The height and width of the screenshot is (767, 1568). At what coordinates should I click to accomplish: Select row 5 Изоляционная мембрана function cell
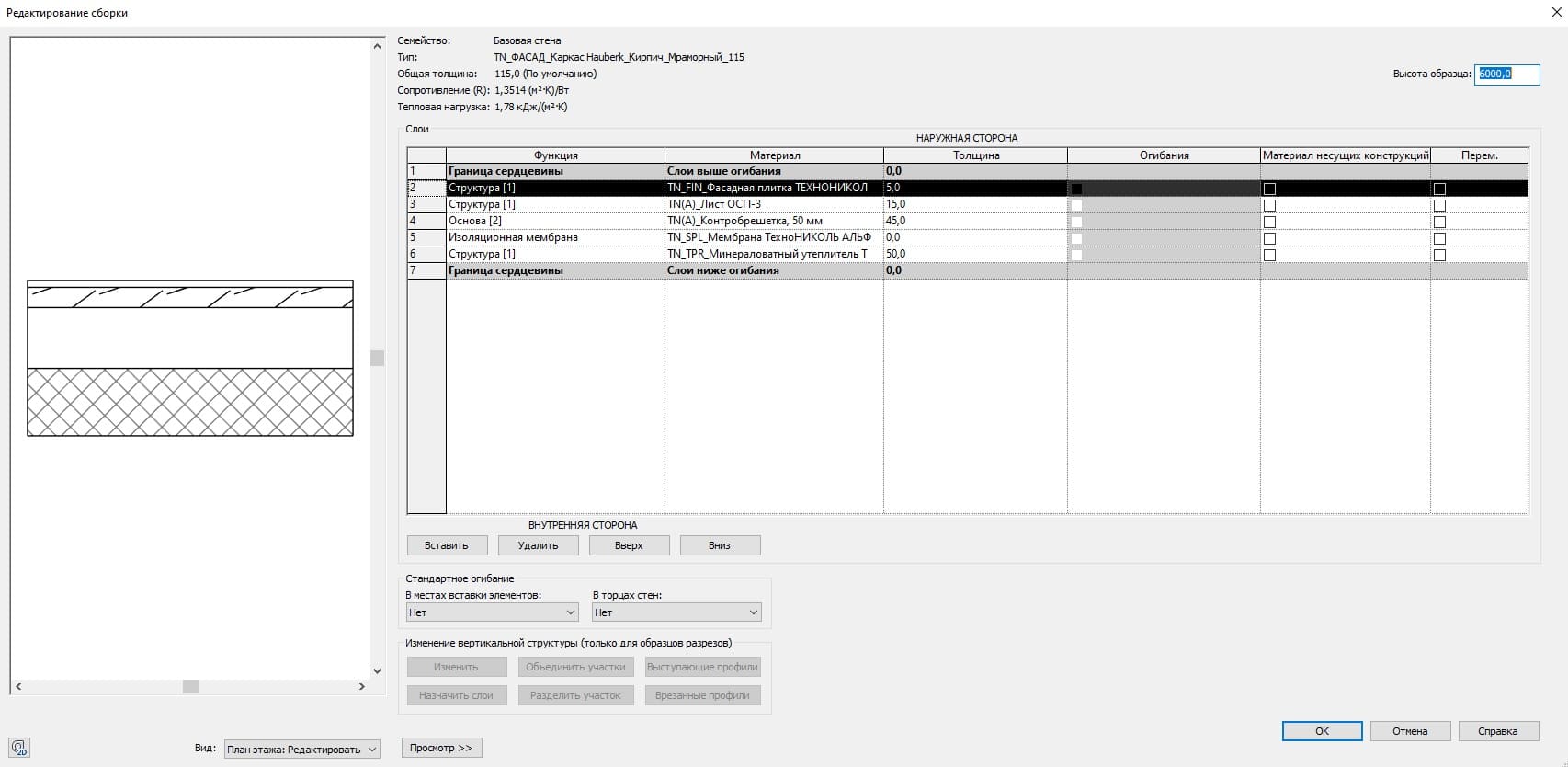(554, 237)
